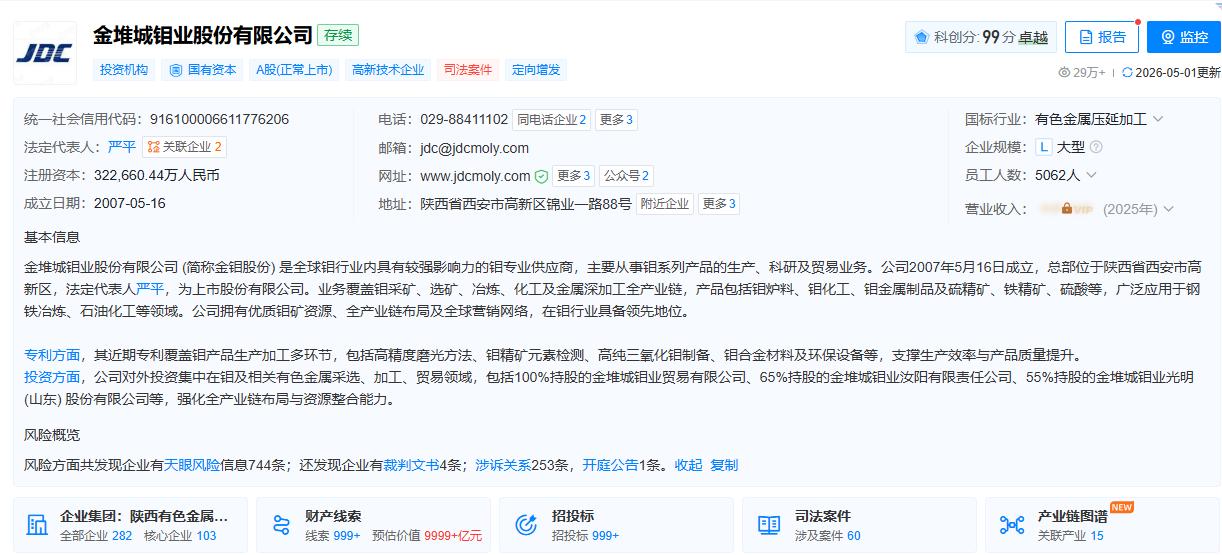Open the 投资方面 link
This screenshot has height=555, width=1222.
(x=52, y=377)
